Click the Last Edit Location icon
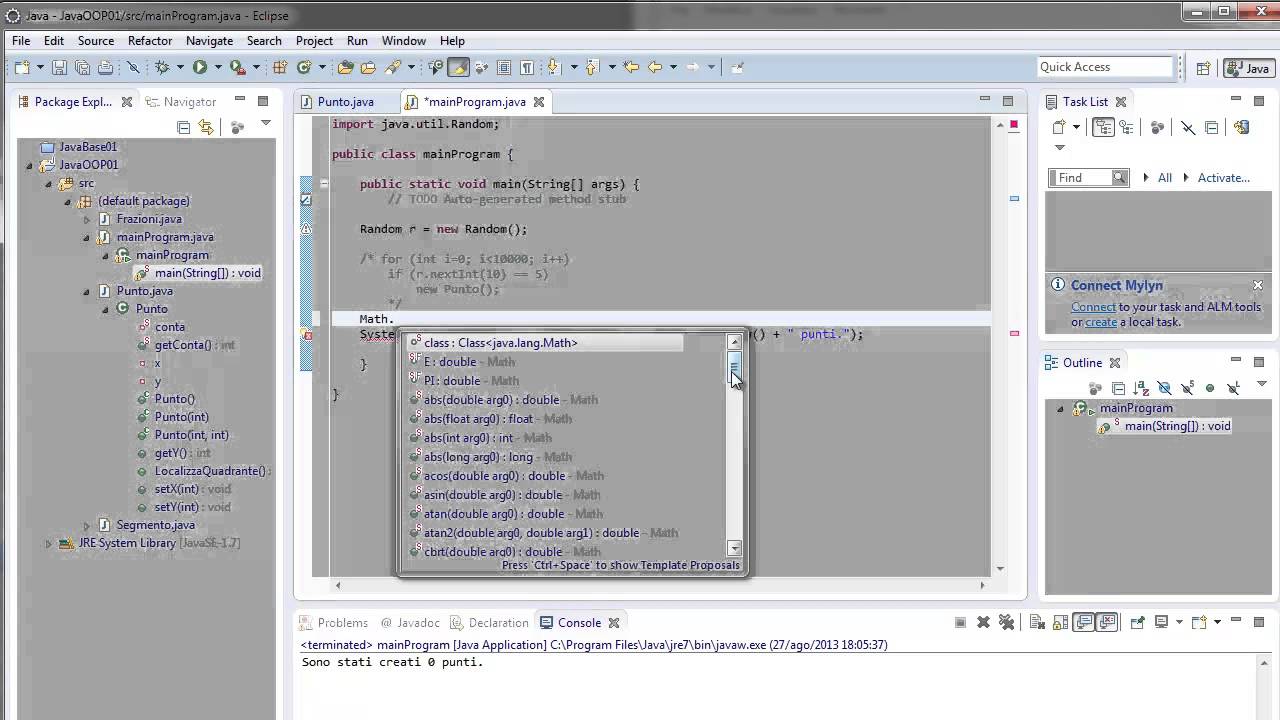The image size is (1280, 720). (631, 67)
